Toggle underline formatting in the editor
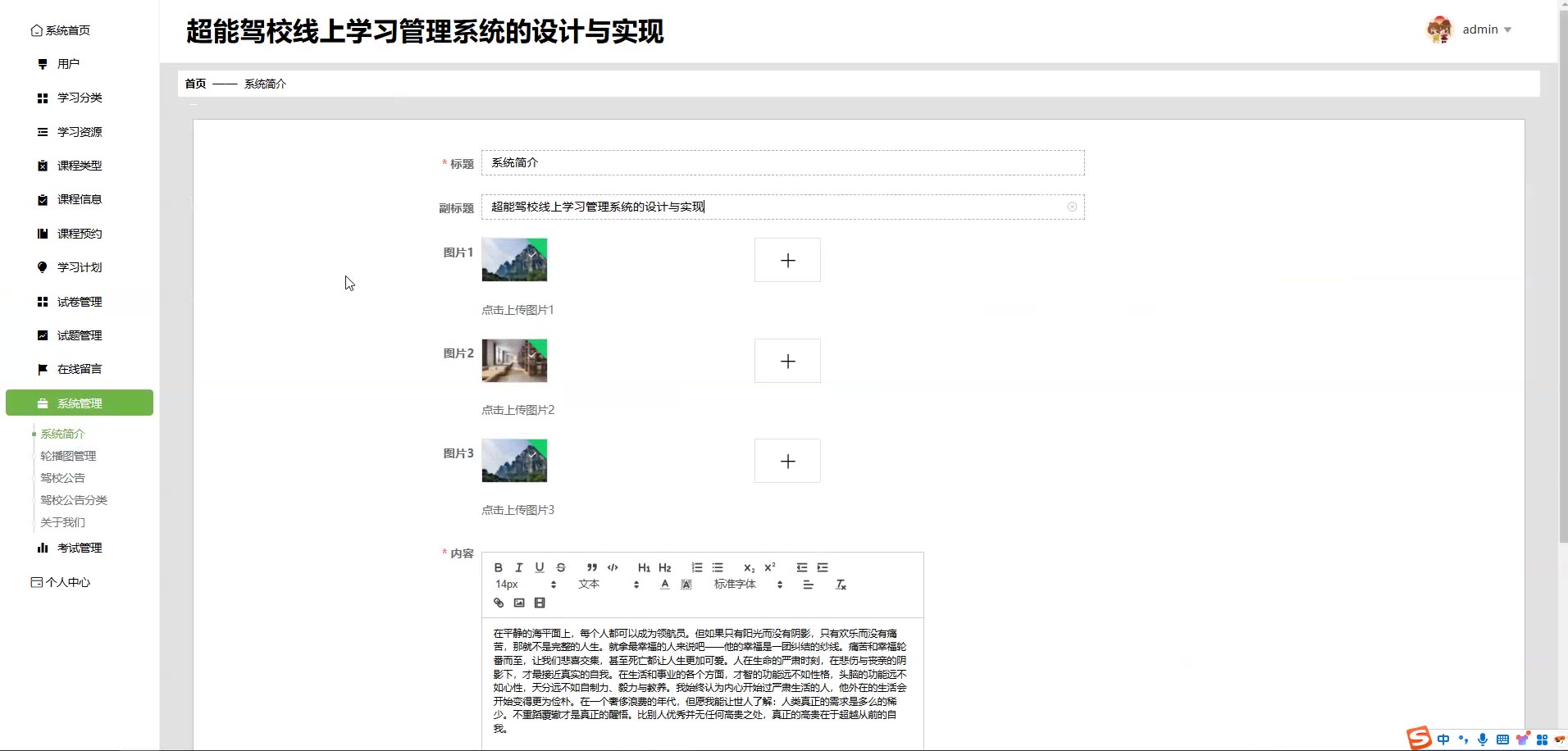The width and height of the screenshot is (1568, 751). (540, 567)
